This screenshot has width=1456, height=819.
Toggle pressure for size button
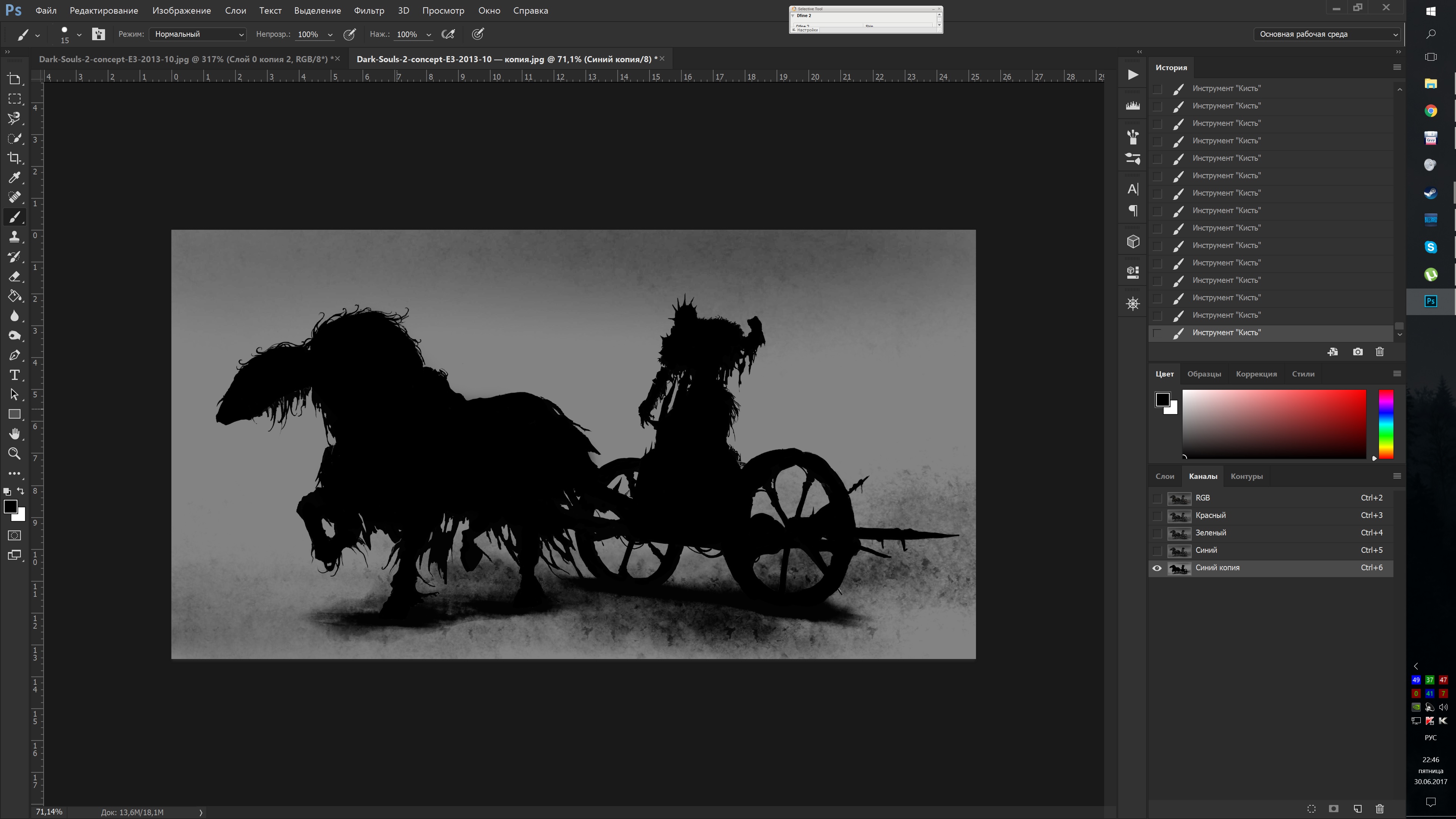click(x=478, y=35)
